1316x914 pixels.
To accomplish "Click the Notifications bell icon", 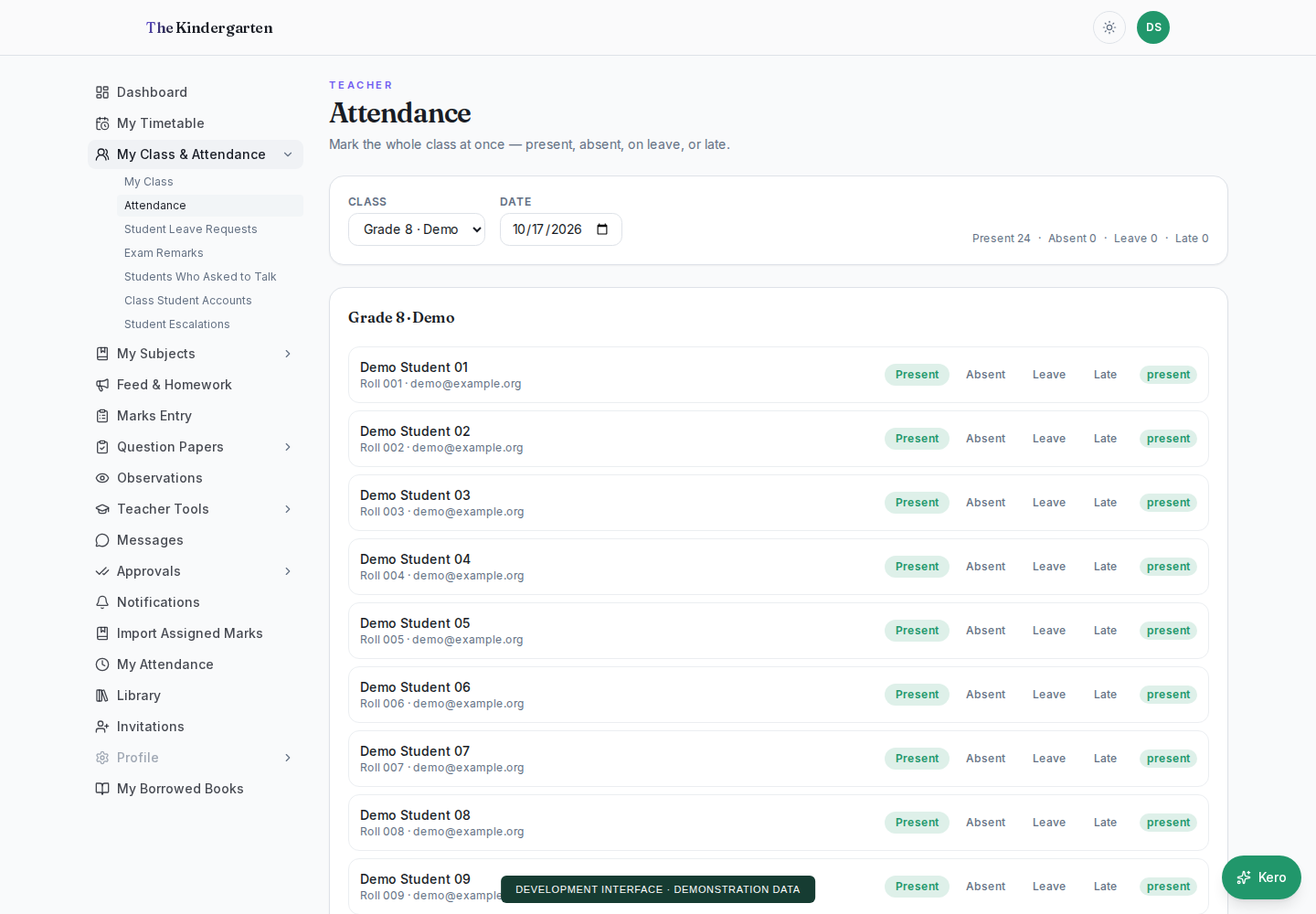I will tap(102, 602).
